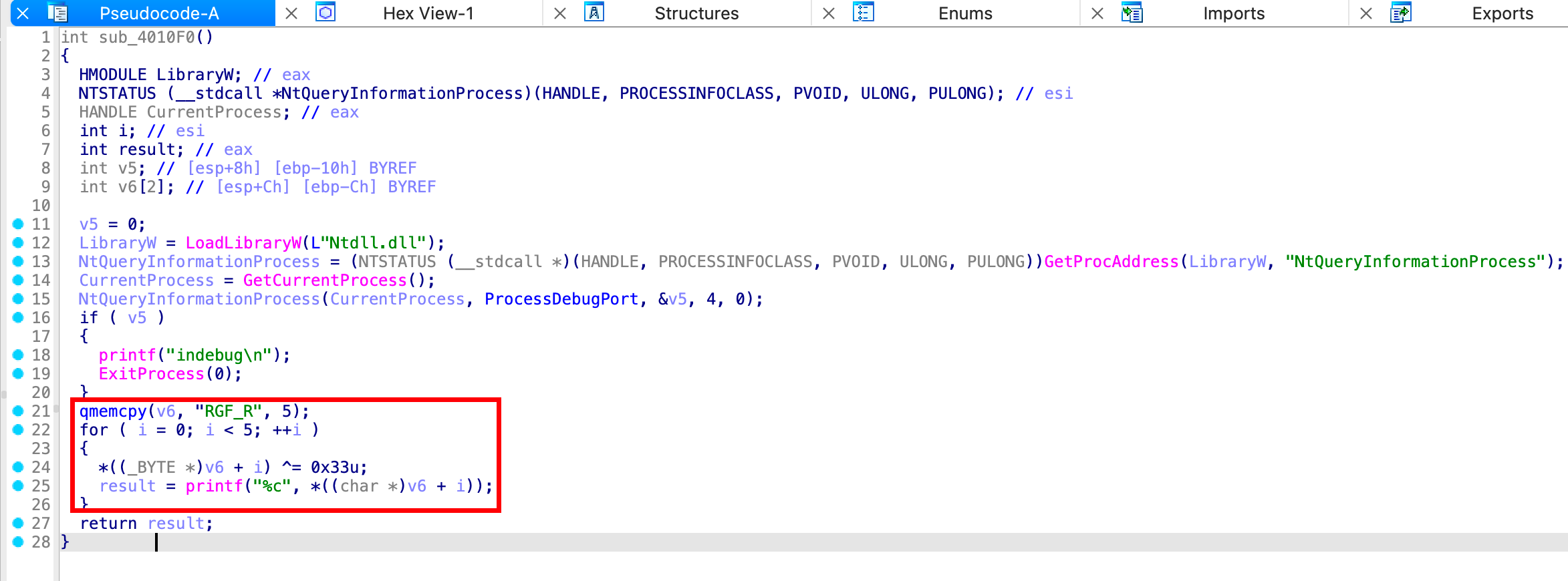1568x581 pixels.
Task: Click the Imports tab icon
Action: point(1132,13)
